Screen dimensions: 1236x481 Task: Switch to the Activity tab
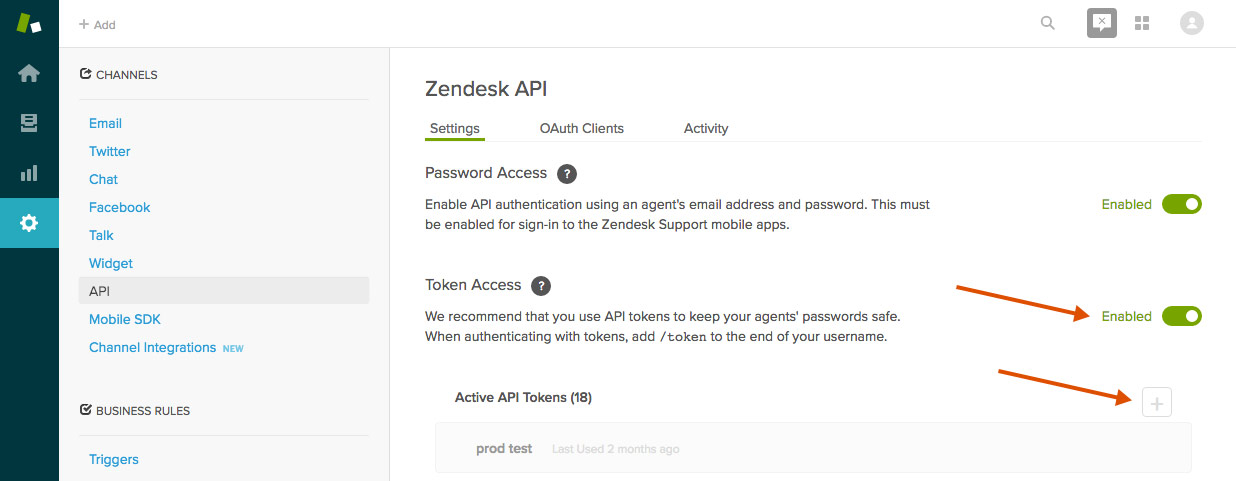tap(705, 128)
